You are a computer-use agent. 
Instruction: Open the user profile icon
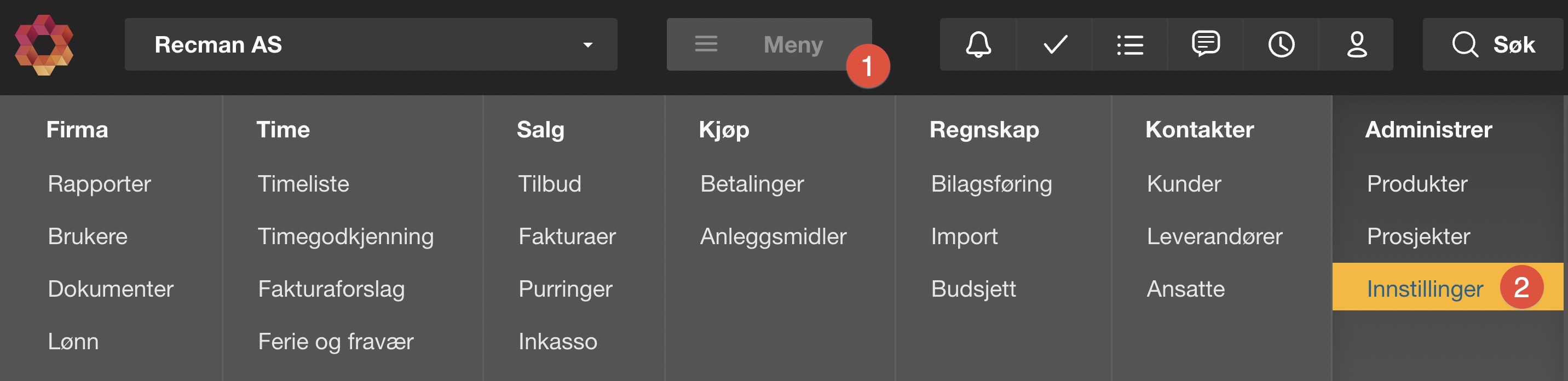point(1356,44)
